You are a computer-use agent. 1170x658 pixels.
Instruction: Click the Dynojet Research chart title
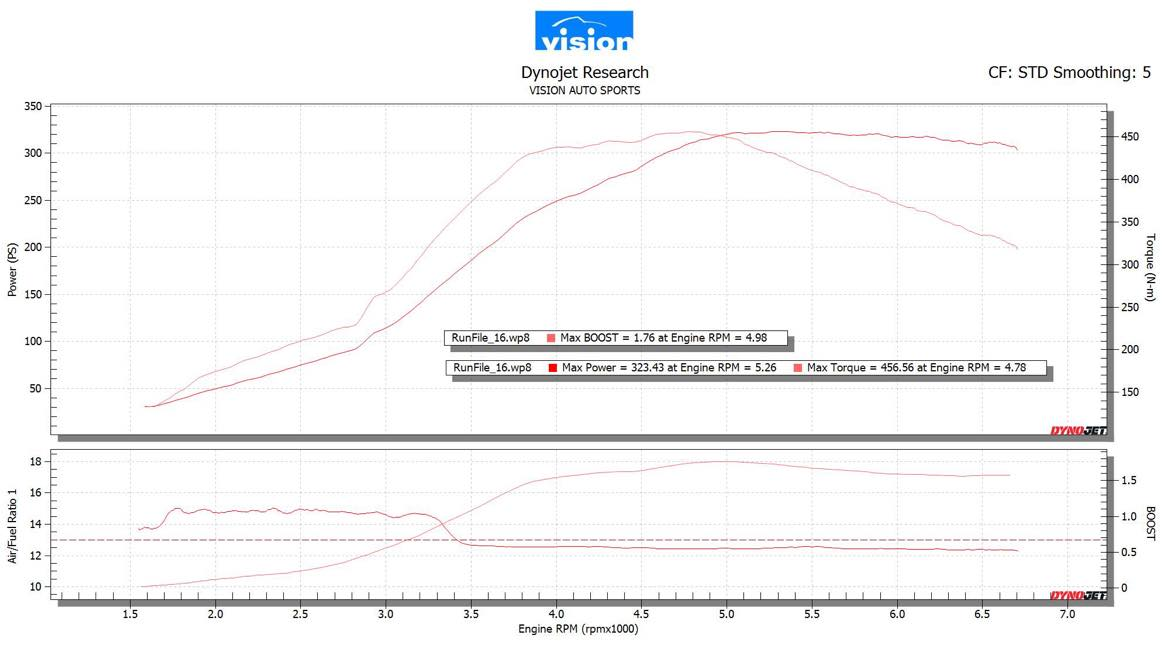584,72
